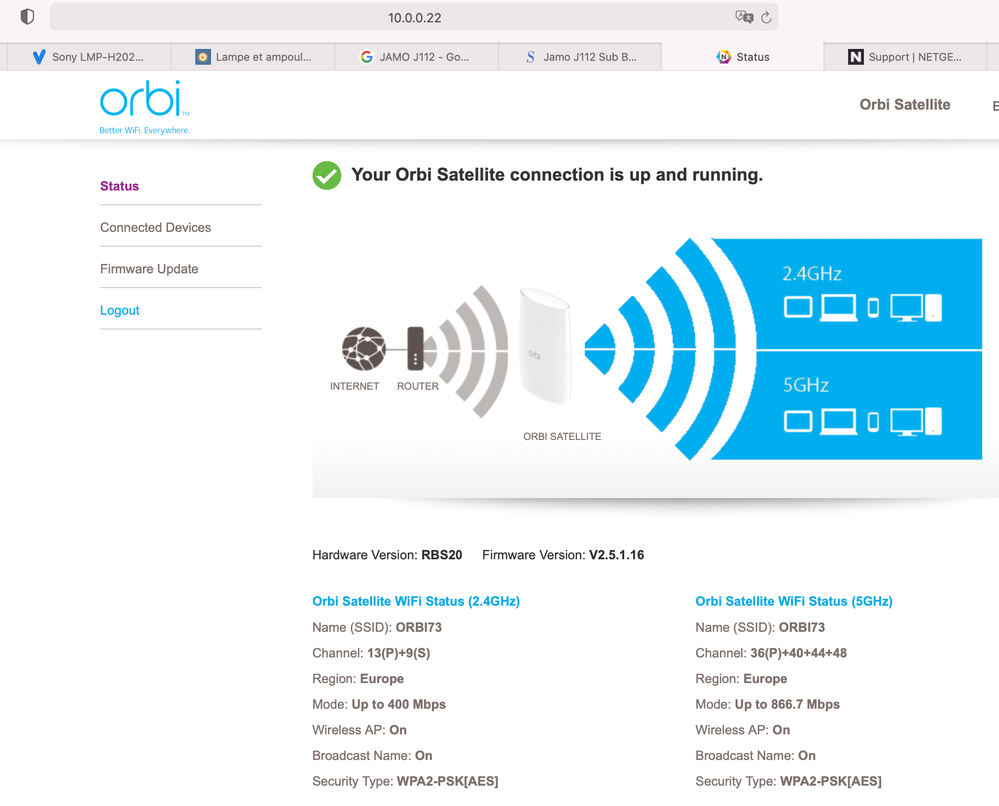The height and width of the screenshot is (806, 999).
Task: Go to Firmware Update page
Action: 149,269
